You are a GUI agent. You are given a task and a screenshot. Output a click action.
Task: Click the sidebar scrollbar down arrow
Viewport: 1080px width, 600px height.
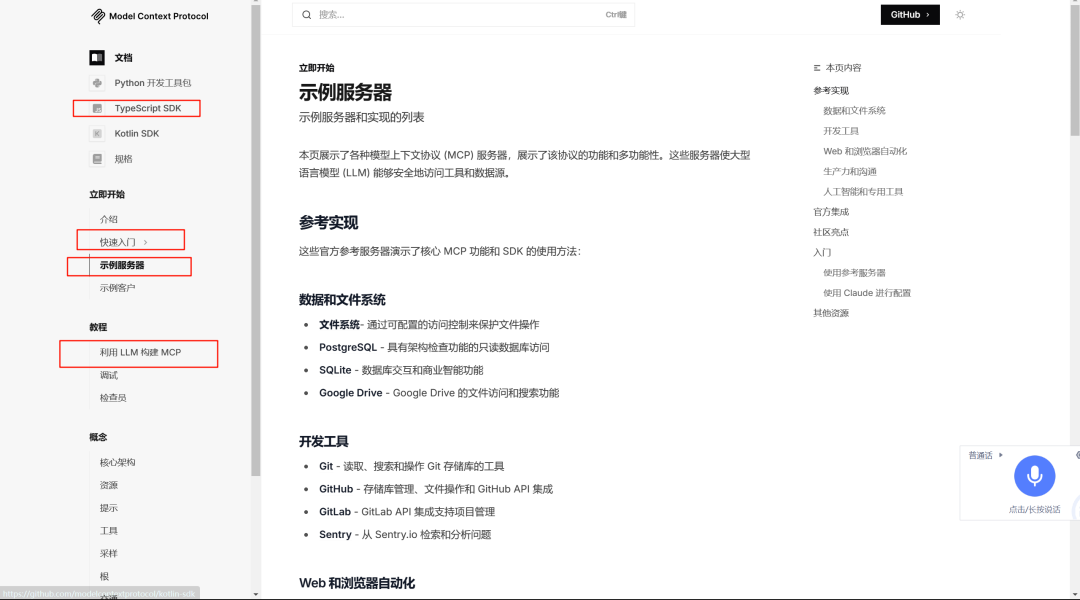point(256,594)
